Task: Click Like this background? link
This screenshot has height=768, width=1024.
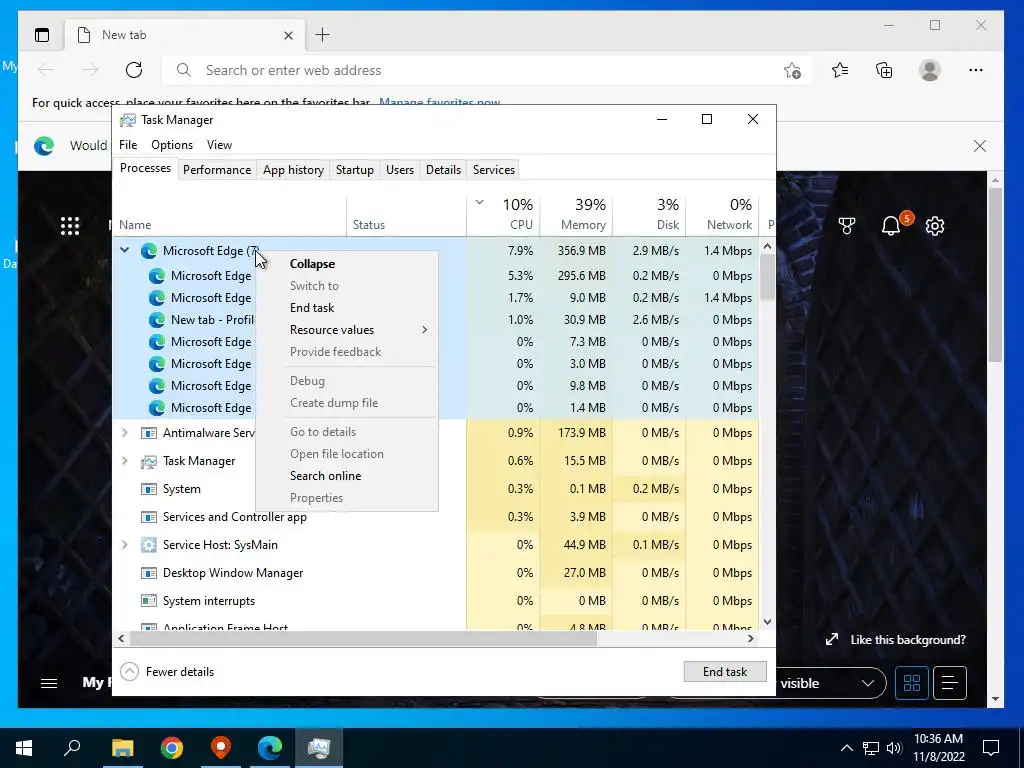Action: pos(908,639)
